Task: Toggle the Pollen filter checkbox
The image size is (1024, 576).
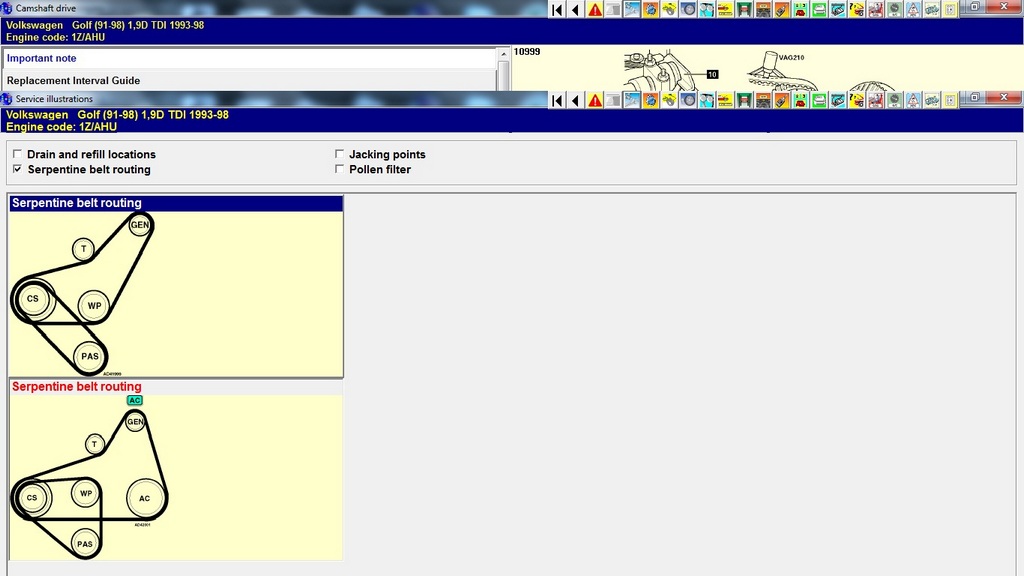Action: 340,170
